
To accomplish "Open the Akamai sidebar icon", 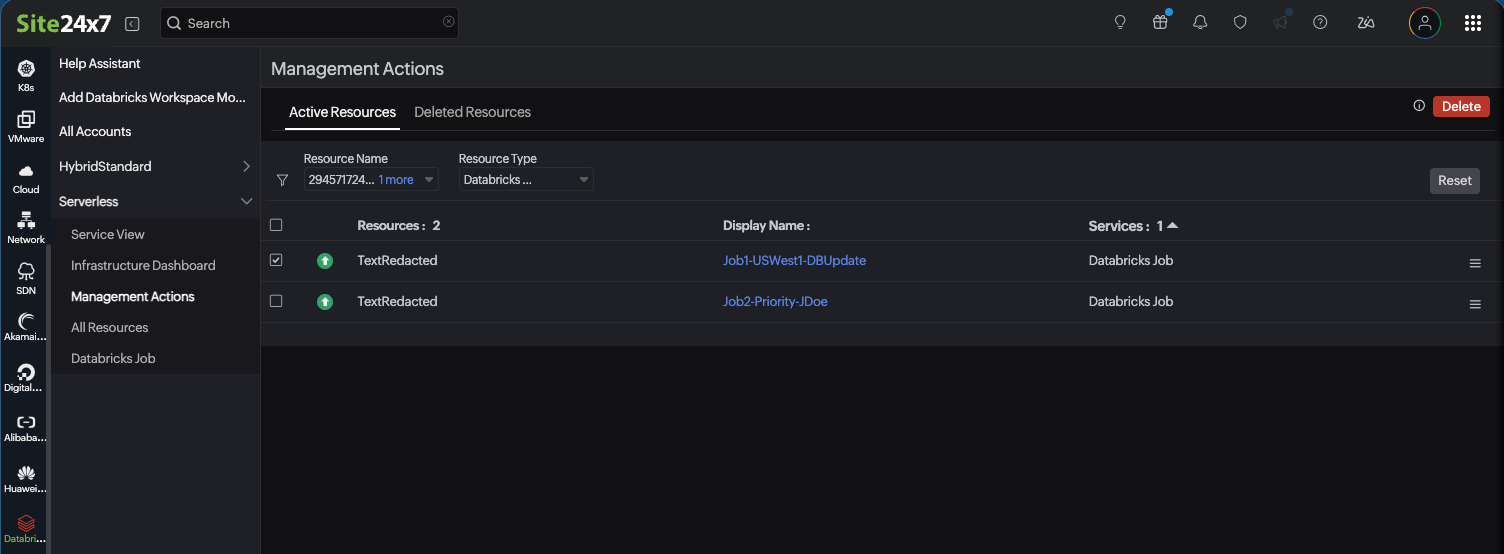I will 26,327.
